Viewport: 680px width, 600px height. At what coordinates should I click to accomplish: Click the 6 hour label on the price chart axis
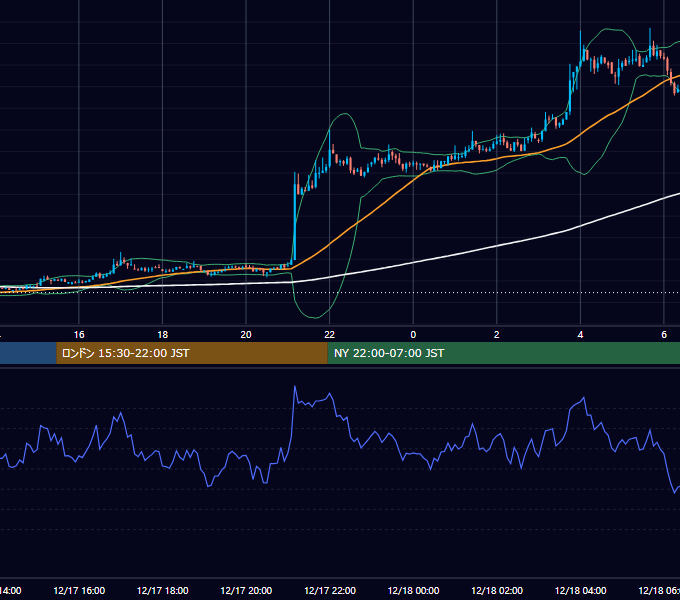(x=664, y=335)
